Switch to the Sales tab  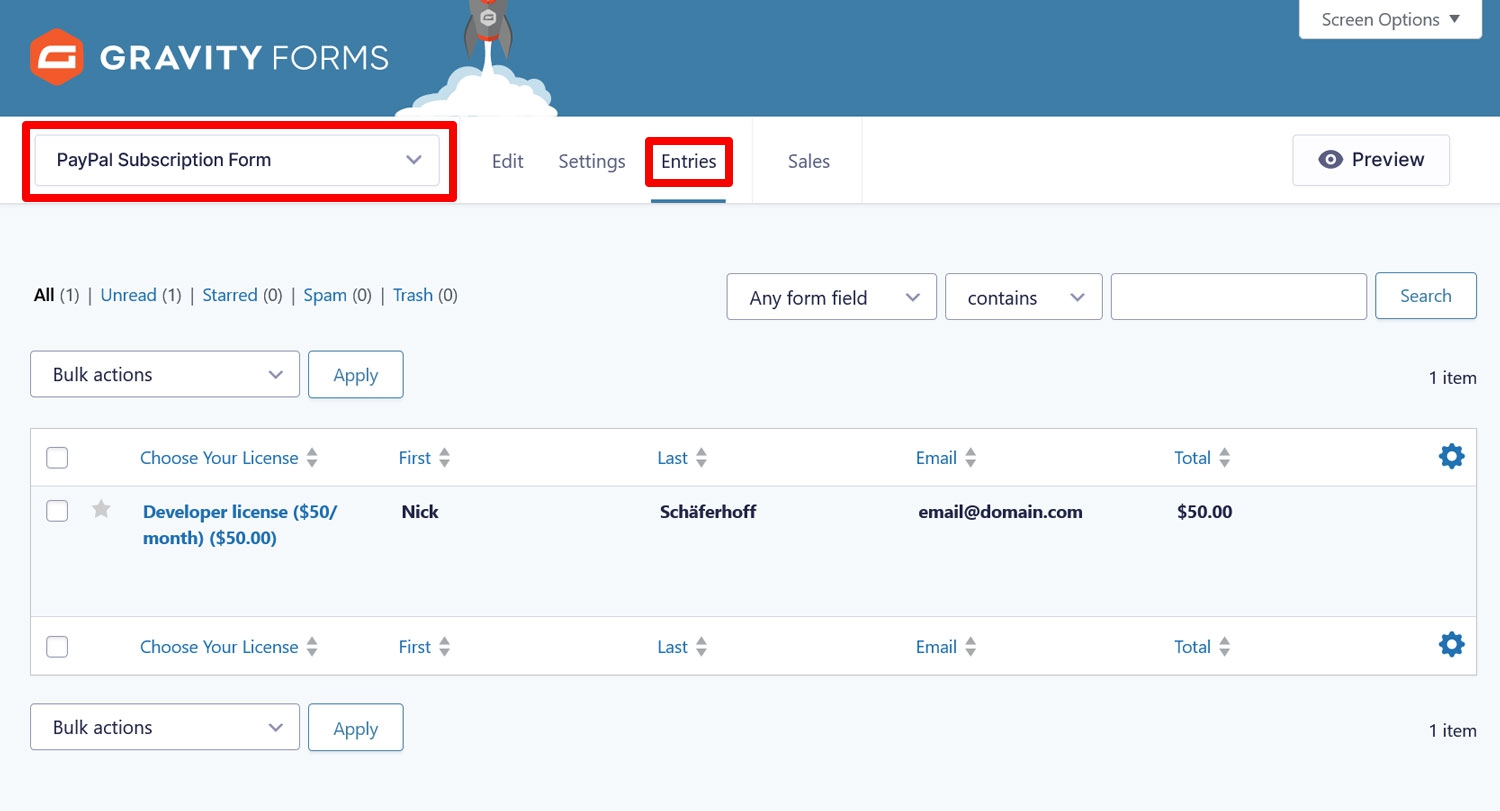[809, 161]
